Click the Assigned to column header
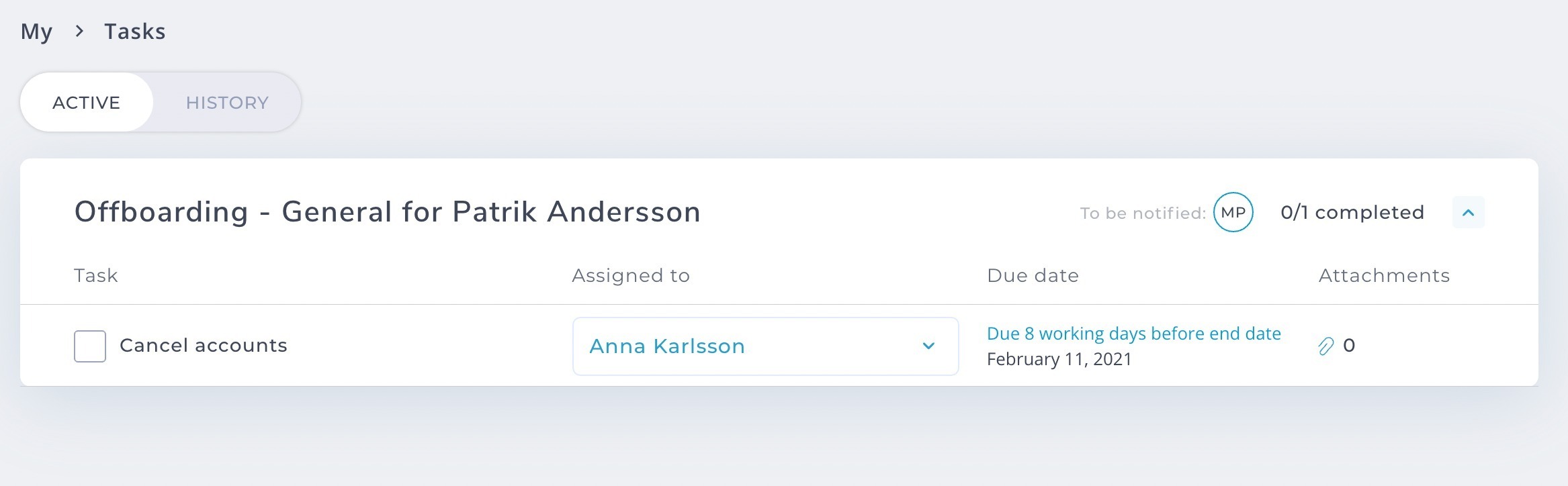 point(631,276)
